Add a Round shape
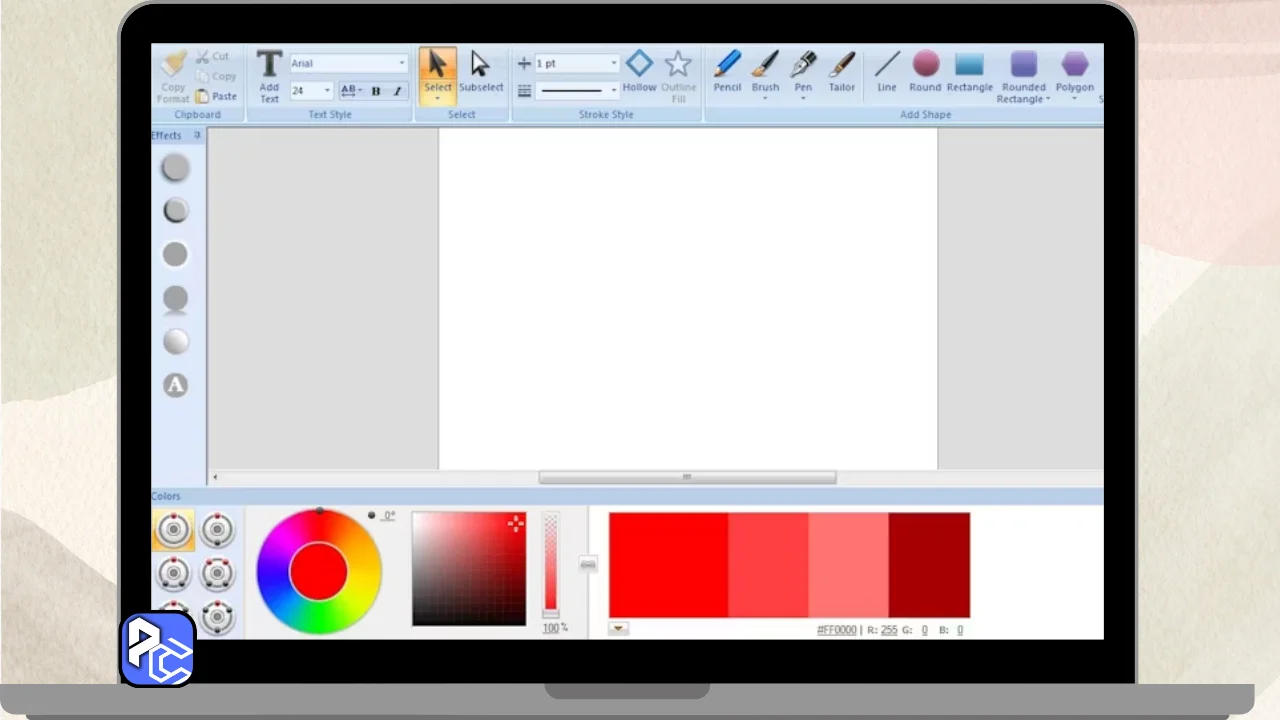Screen dimensions: 1280x720 (925, 70)
